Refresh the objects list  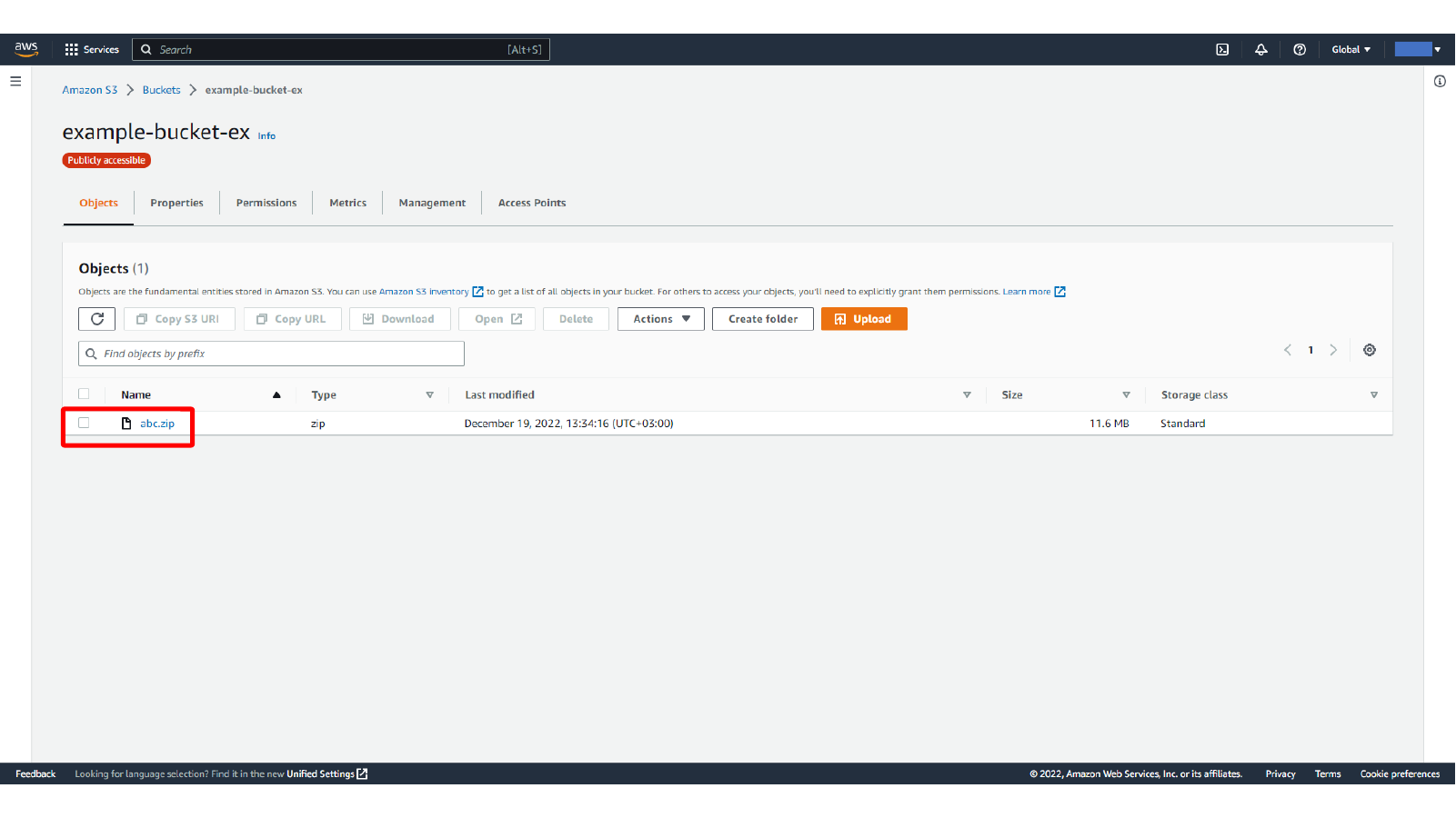click(96, 319)
